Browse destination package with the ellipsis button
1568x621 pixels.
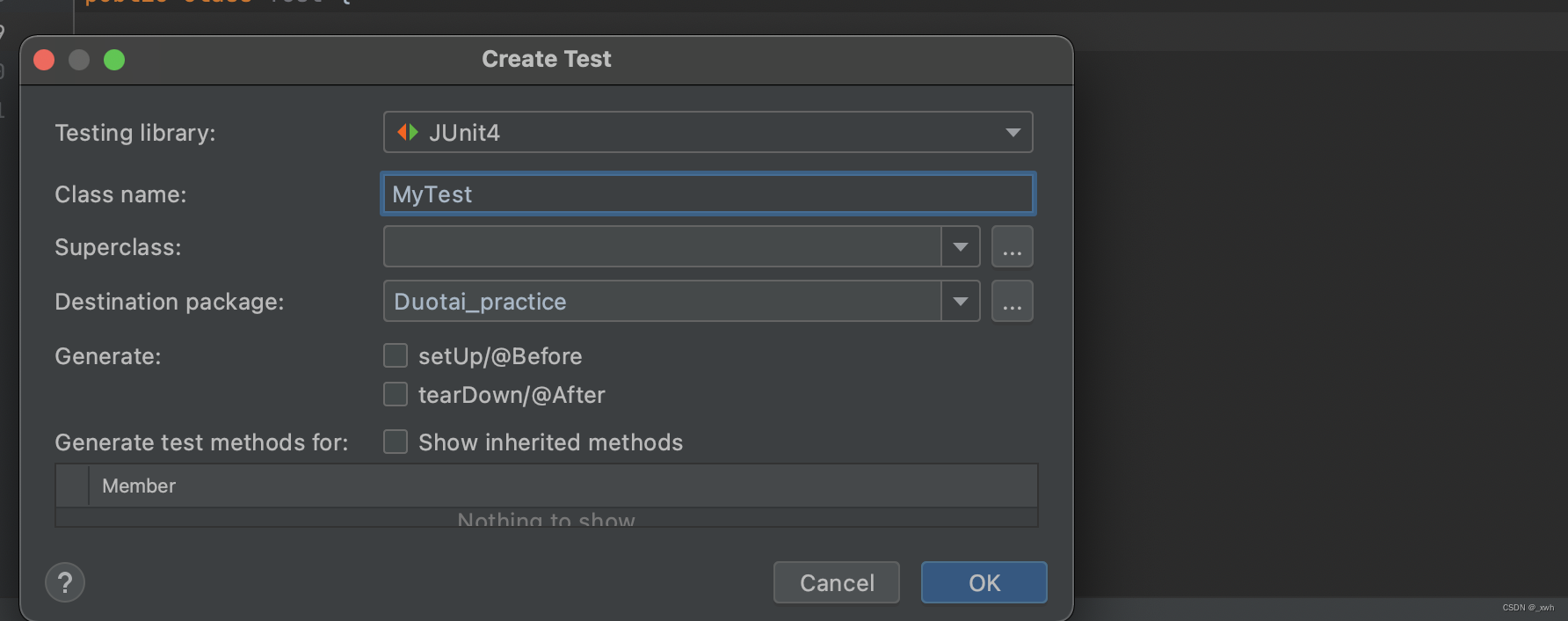(x=1012, y=302)
